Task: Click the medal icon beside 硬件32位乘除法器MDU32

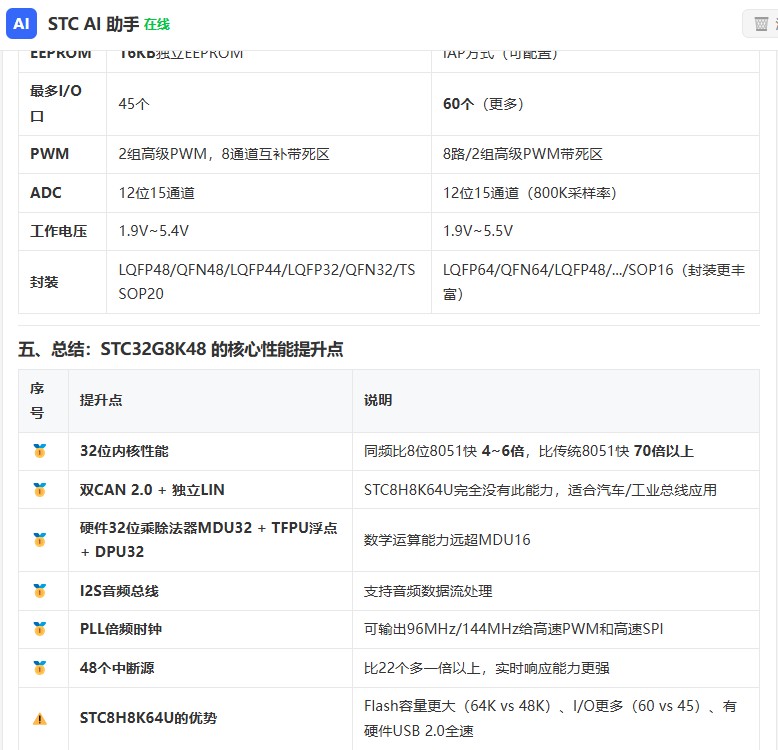Action: (x=40, y=540)
